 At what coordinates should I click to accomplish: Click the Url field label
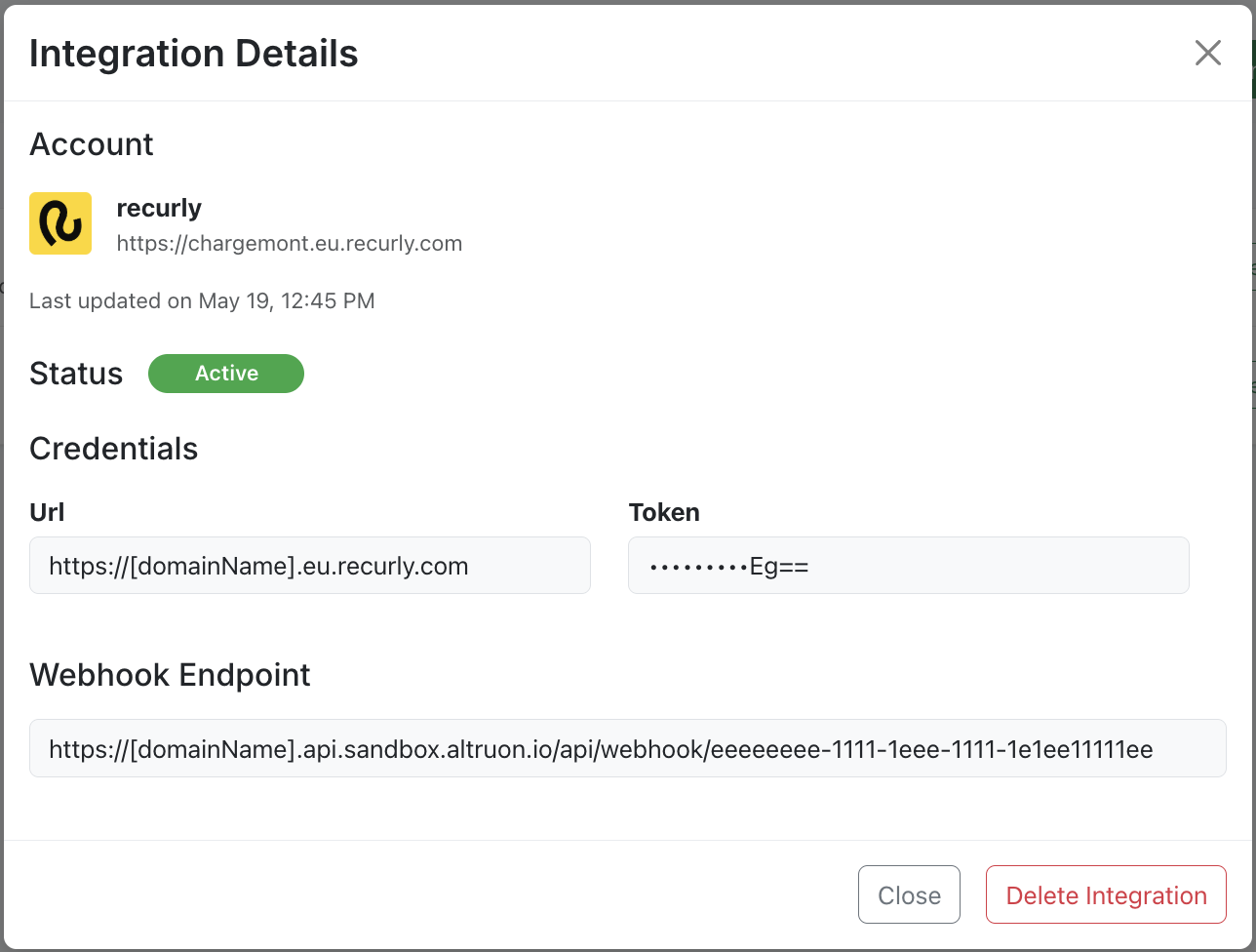46,512
